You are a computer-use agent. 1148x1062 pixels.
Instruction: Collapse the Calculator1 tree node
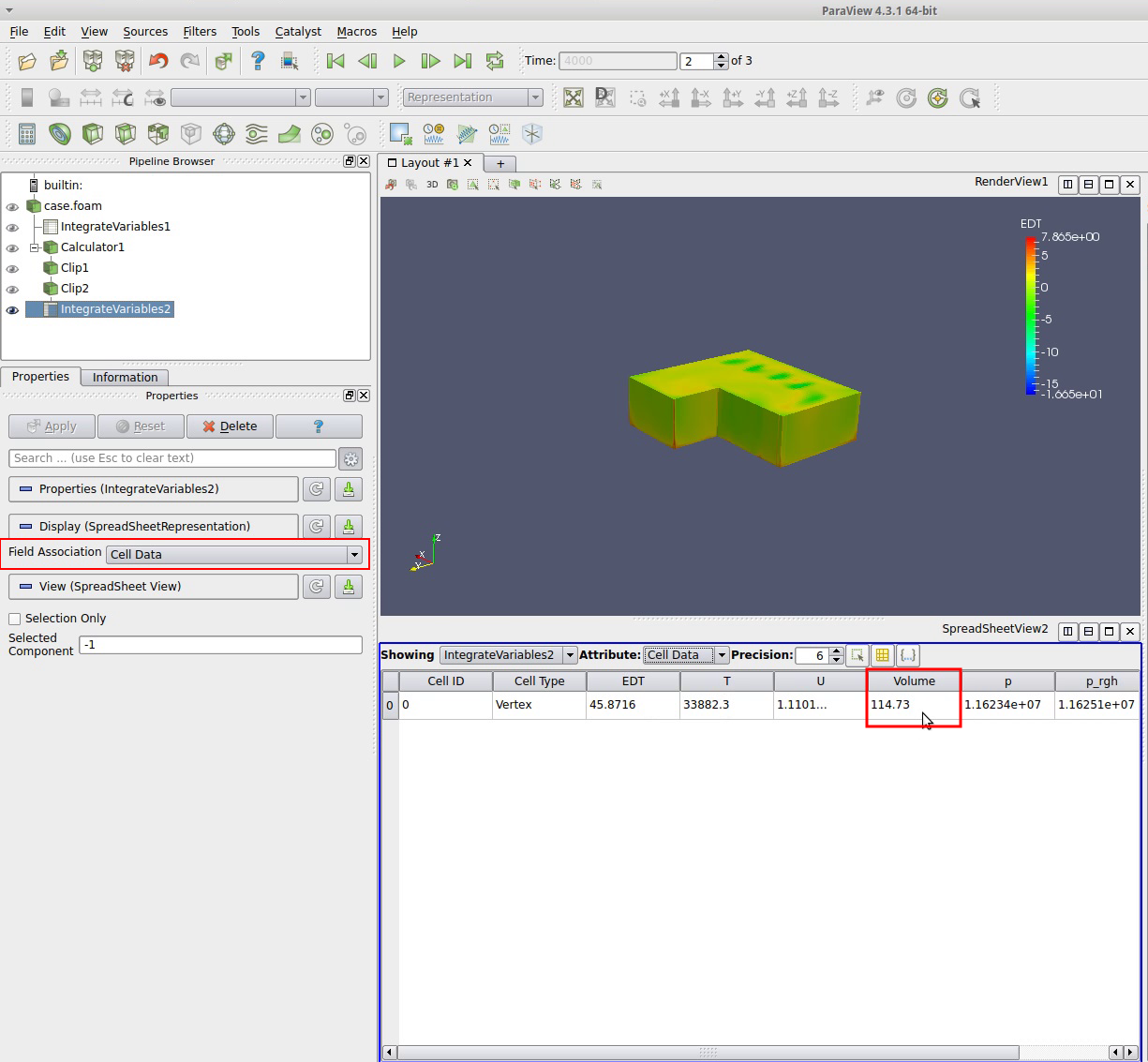click(35, 247)
